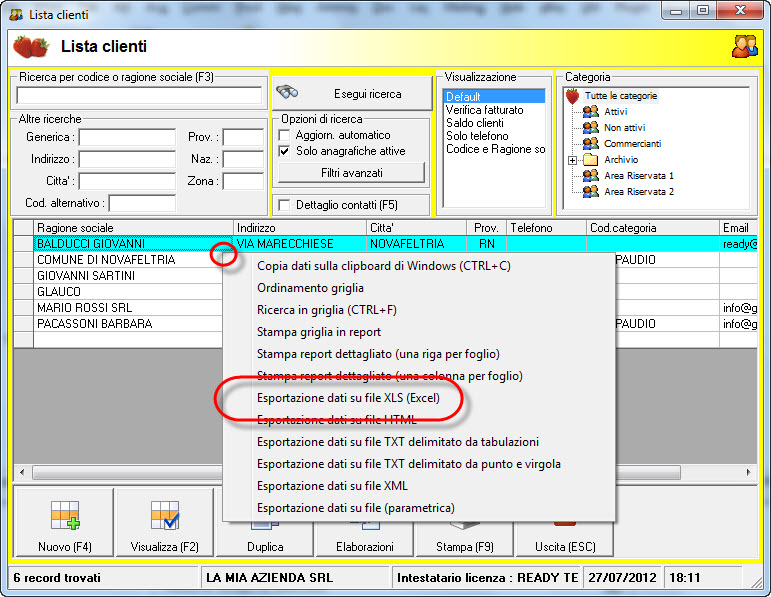The height and width of the screenshot is (597, 771).
Task: Focus the Generica search field
Action: (x=127, y=137)
